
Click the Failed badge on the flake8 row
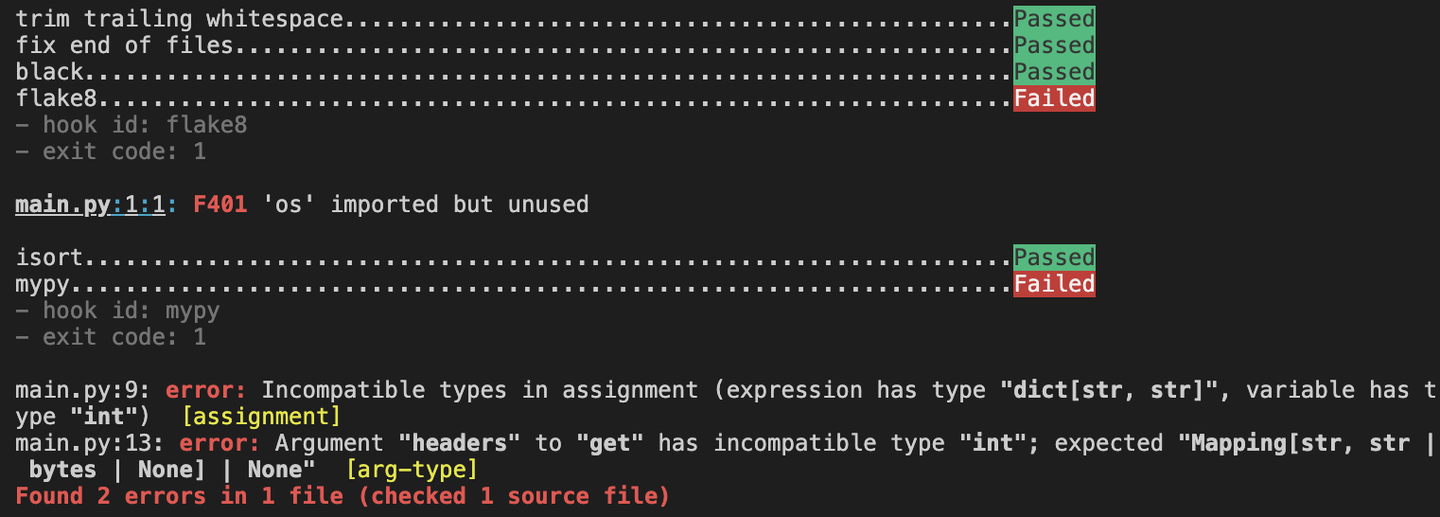(x=1054, y=98)
